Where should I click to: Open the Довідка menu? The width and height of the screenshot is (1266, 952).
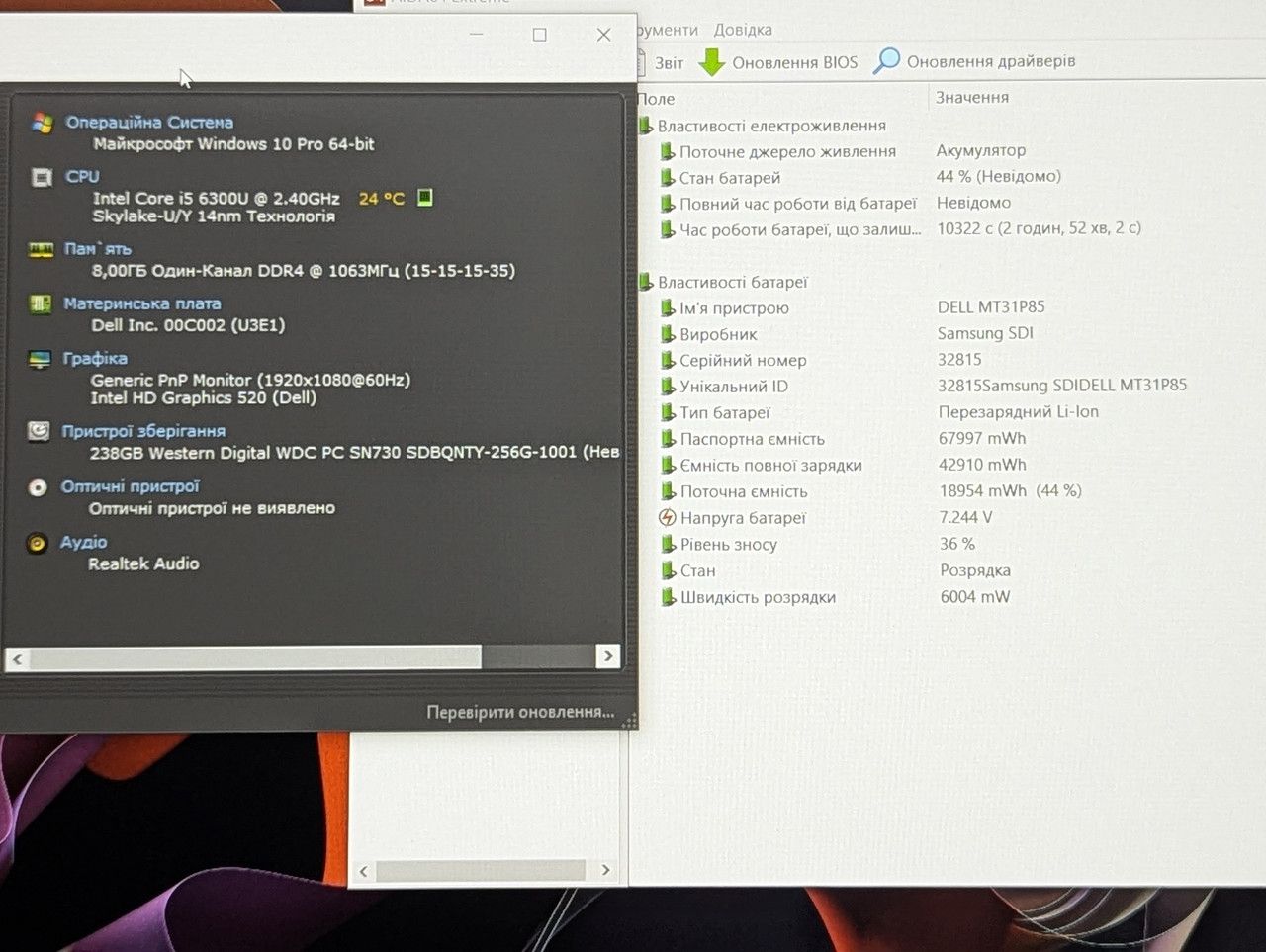coord(743,30)
